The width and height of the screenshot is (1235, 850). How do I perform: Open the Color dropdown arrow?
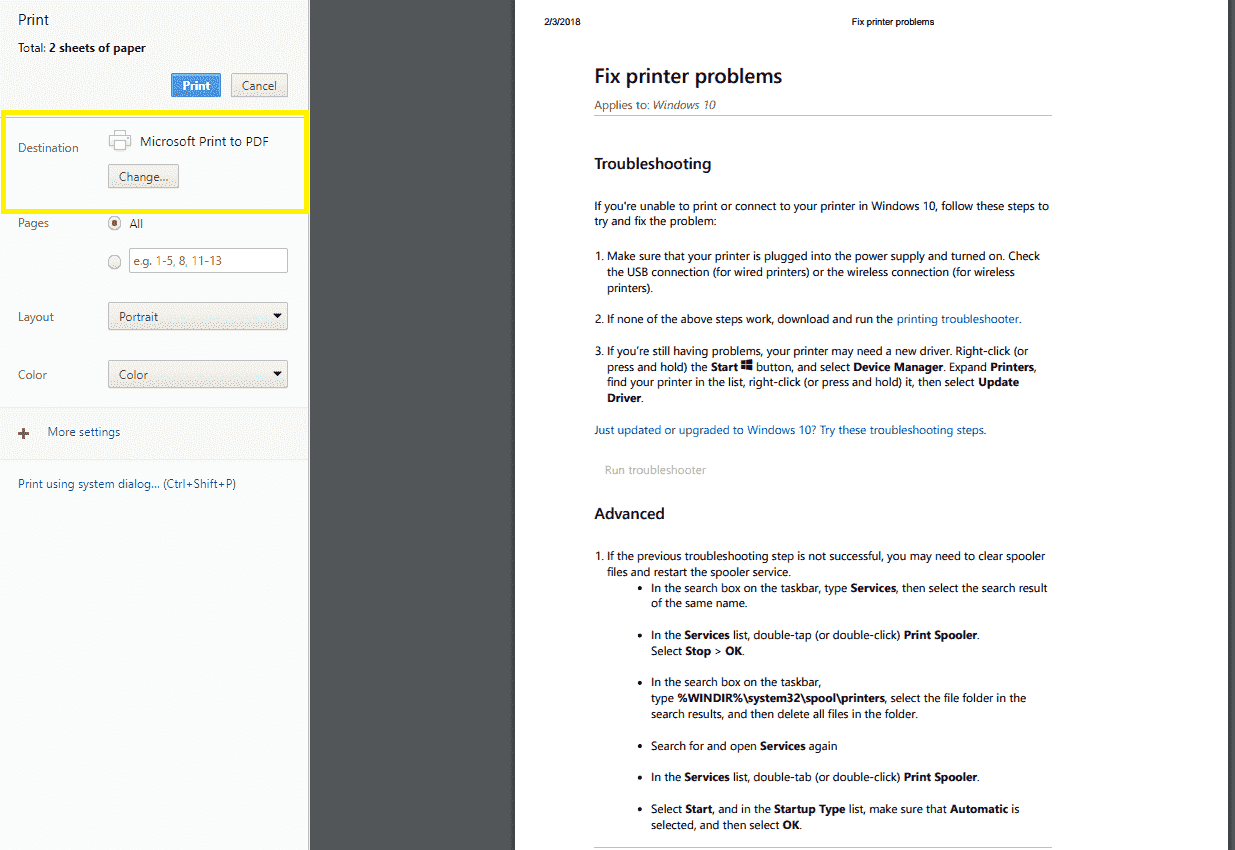tap(277, 374)
